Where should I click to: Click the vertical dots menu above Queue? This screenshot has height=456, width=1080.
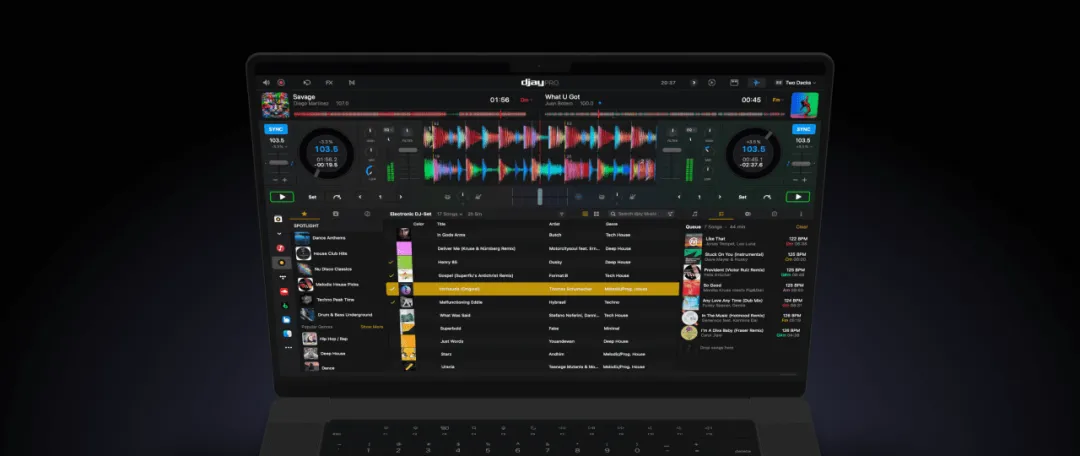(800, 214)
